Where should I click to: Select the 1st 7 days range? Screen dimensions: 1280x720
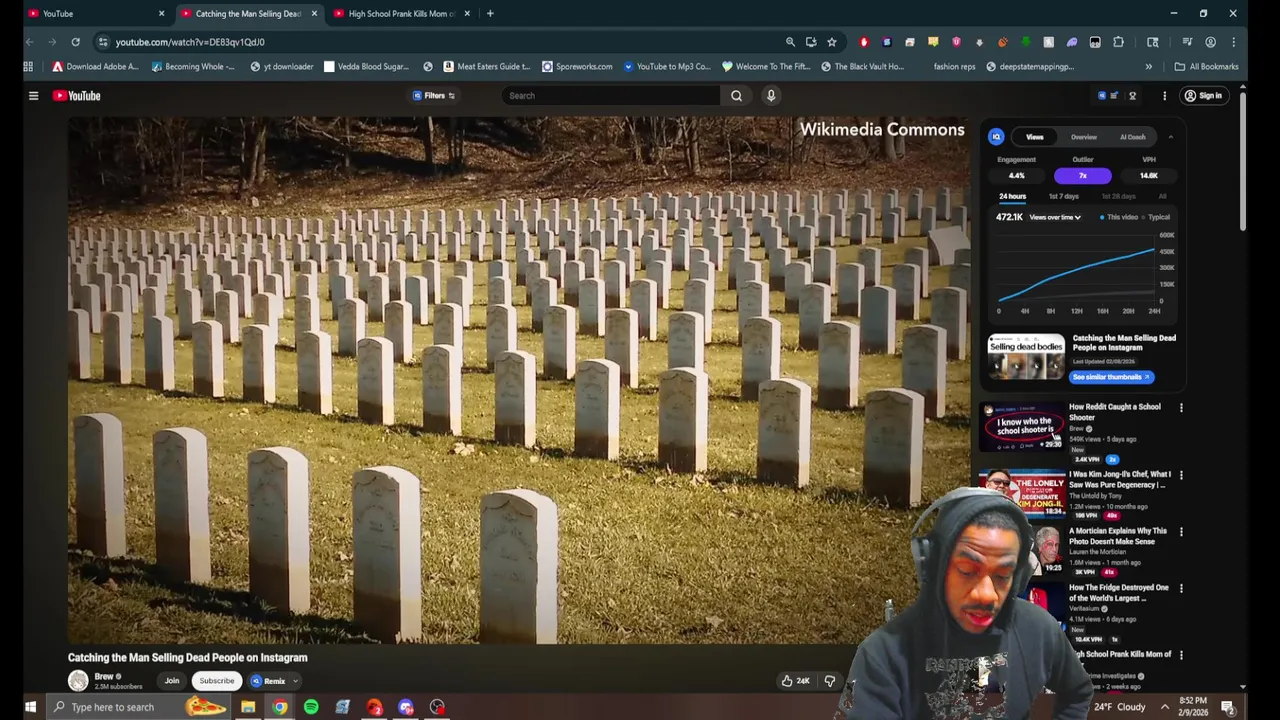tap(1064, 197)
